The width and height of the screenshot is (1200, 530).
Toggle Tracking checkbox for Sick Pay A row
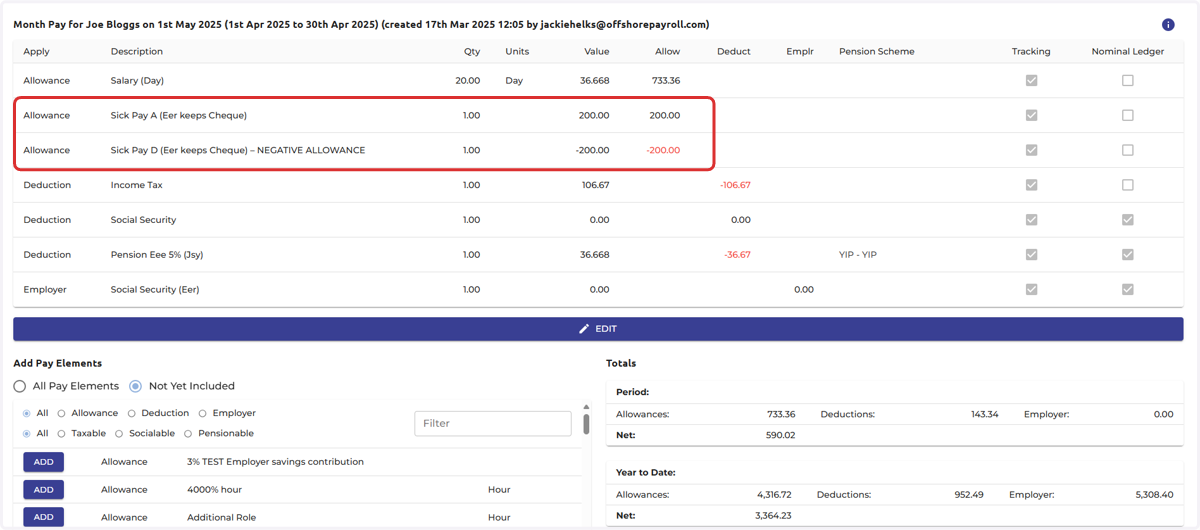tap(1031, 116)
